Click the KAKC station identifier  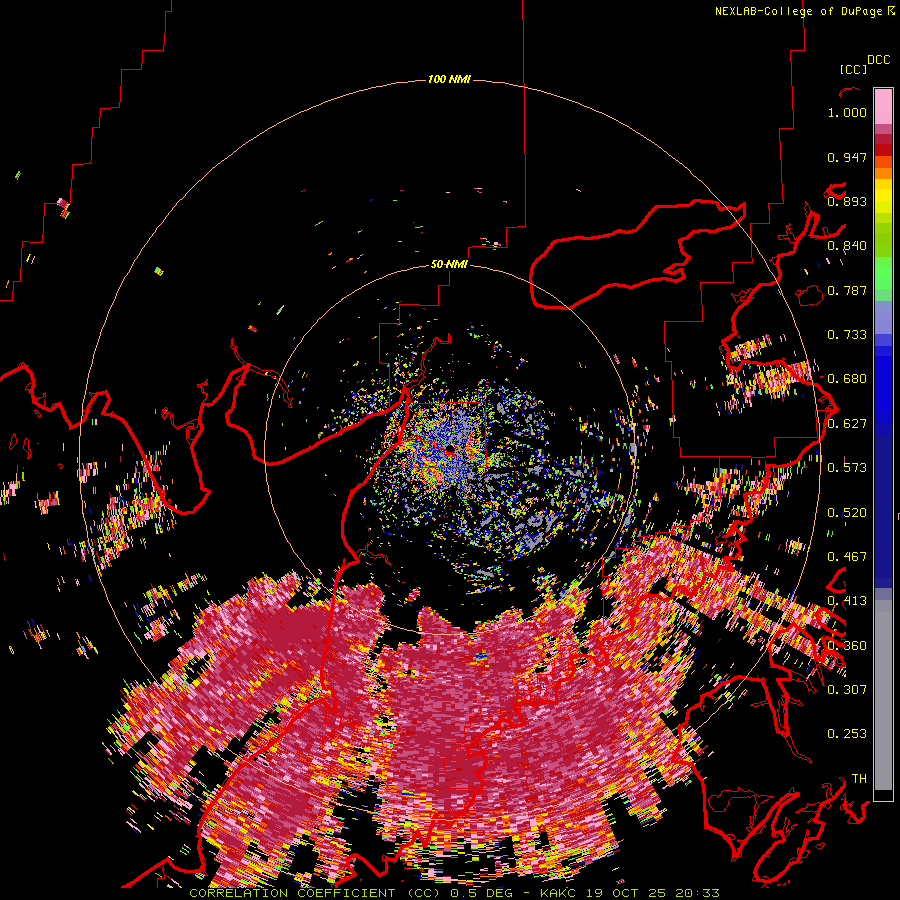pyautogui.click(x=559, y=893)
